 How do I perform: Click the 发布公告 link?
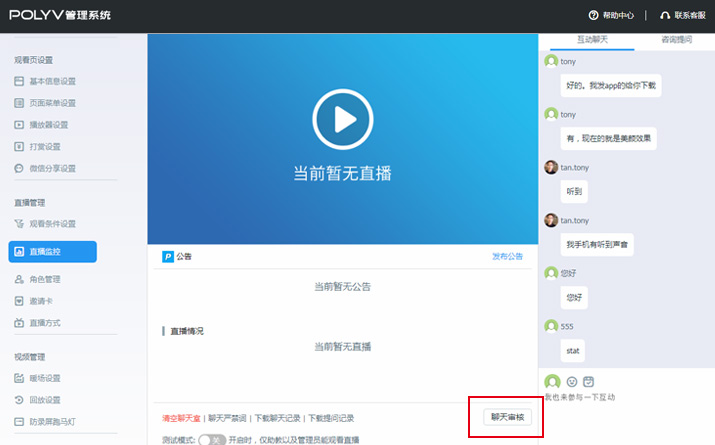click(x=507, y=257)
